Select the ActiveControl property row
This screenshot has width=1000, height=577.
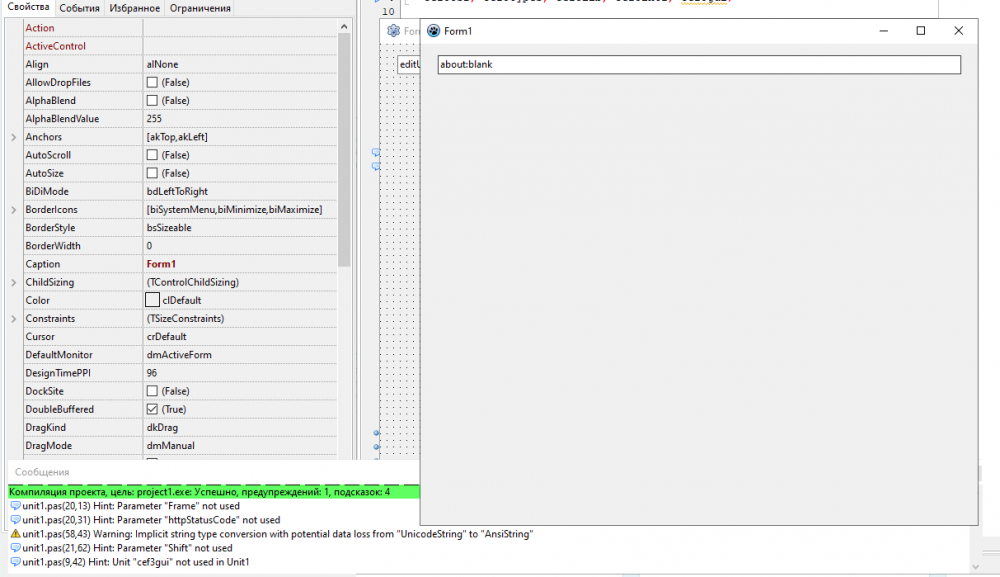click(180, 46)
